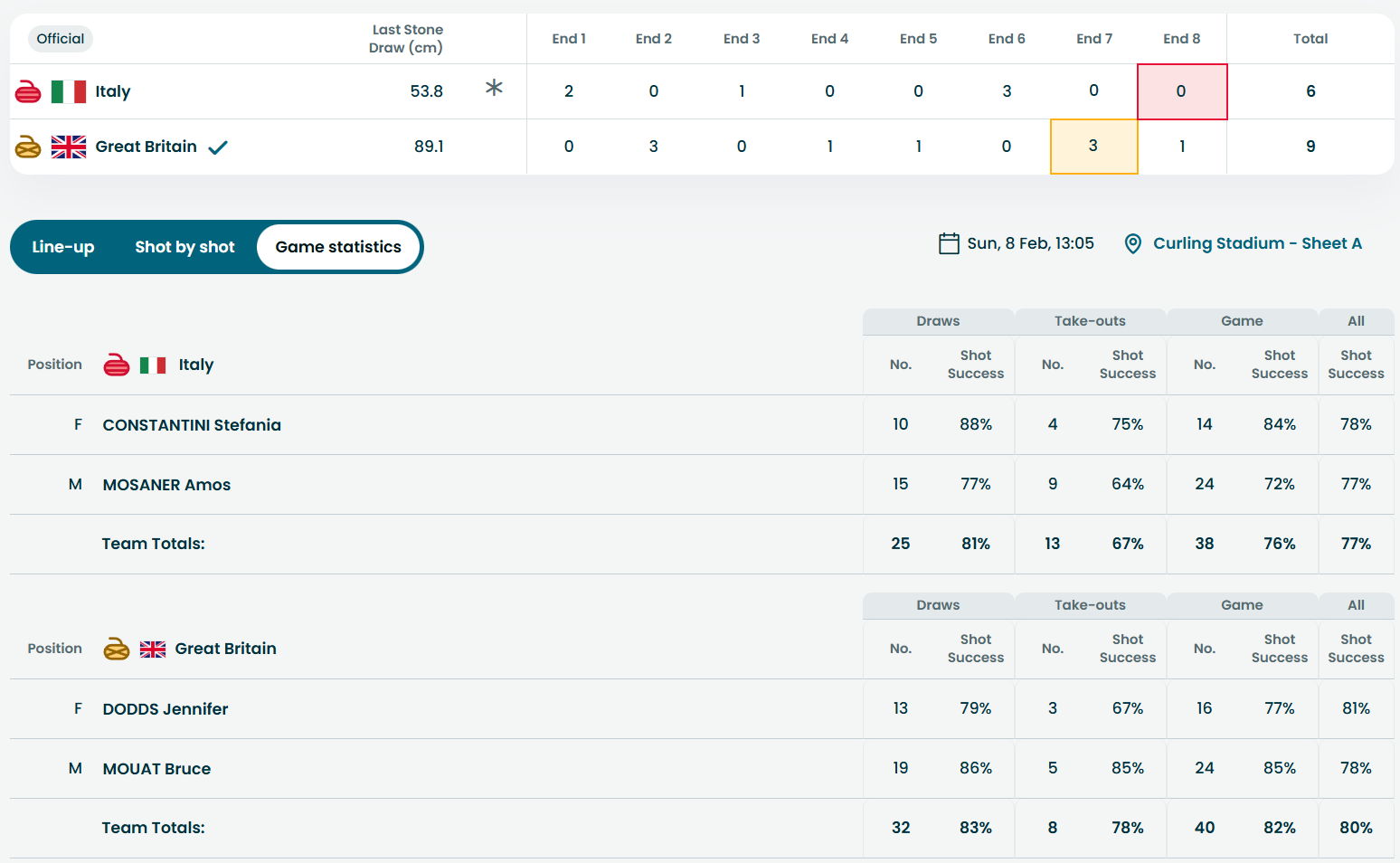Click MOSANER Amos's take-out success 64%
Screen dimensions: 1400x863
[1128, 484]
